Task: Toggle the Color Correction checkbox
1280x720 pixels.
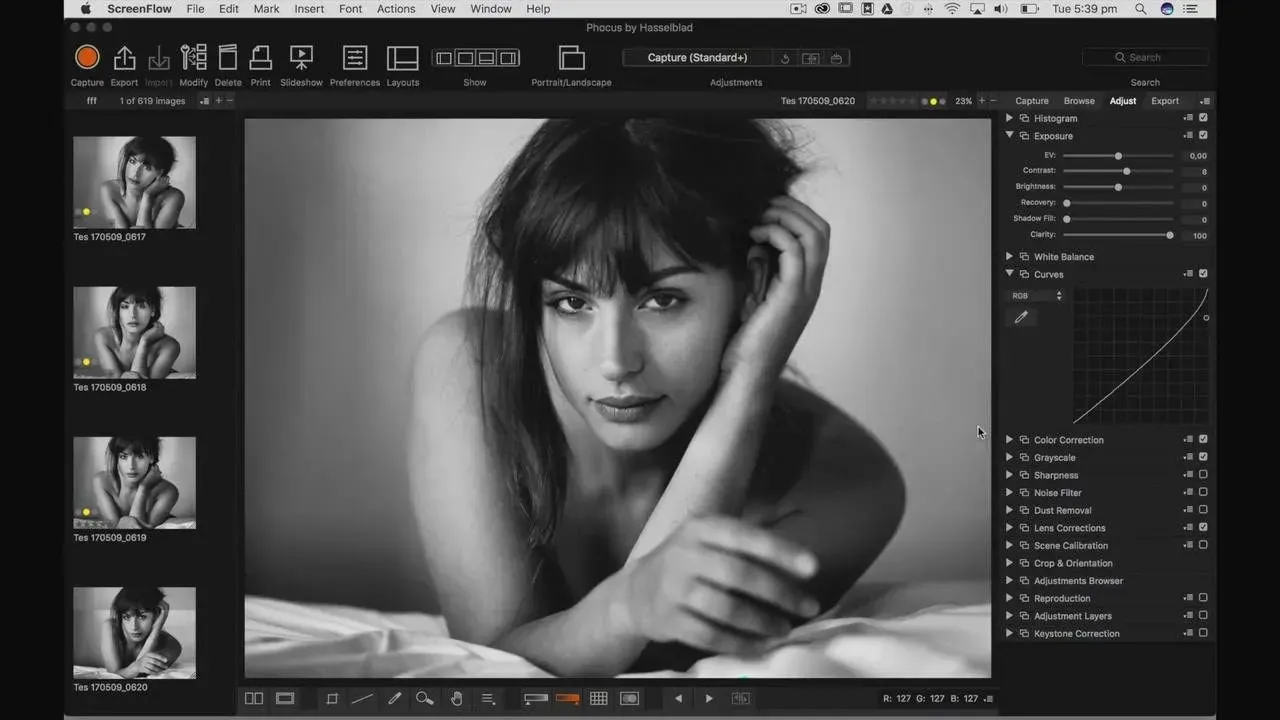Action: coord(1203,439)
